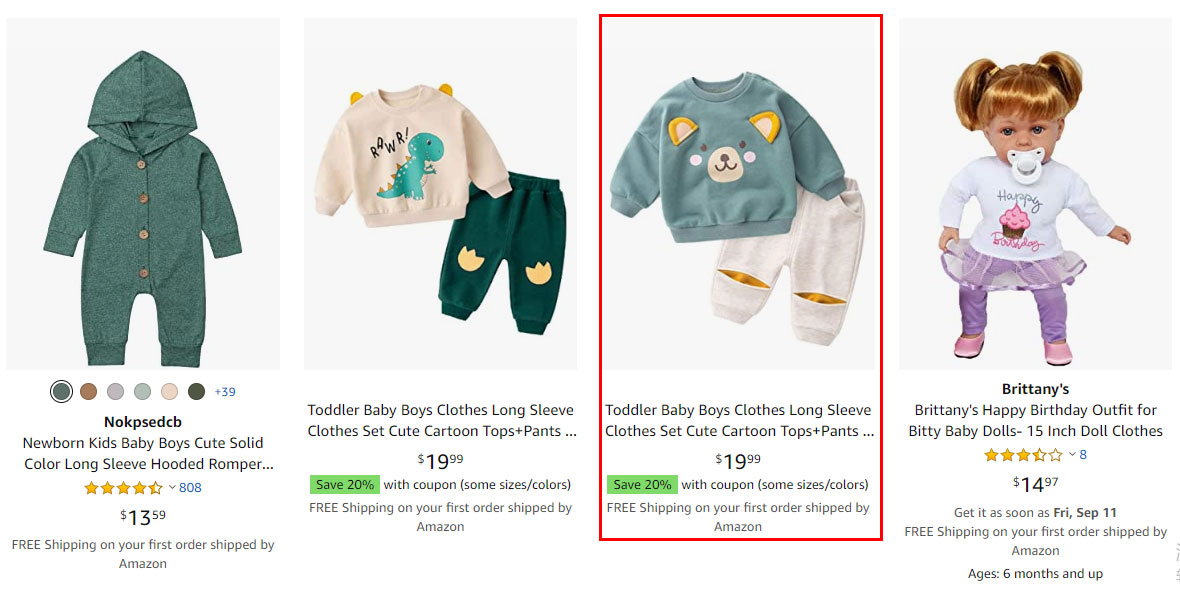
Task: Click the selected teal green swatch
Action: pos(62,391)
